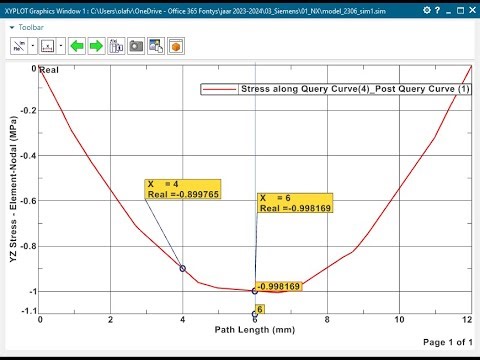Select the Stress along Query Curve legend
Image resolution: width=480 pixels, height=360 pixels.
(336, 89)
